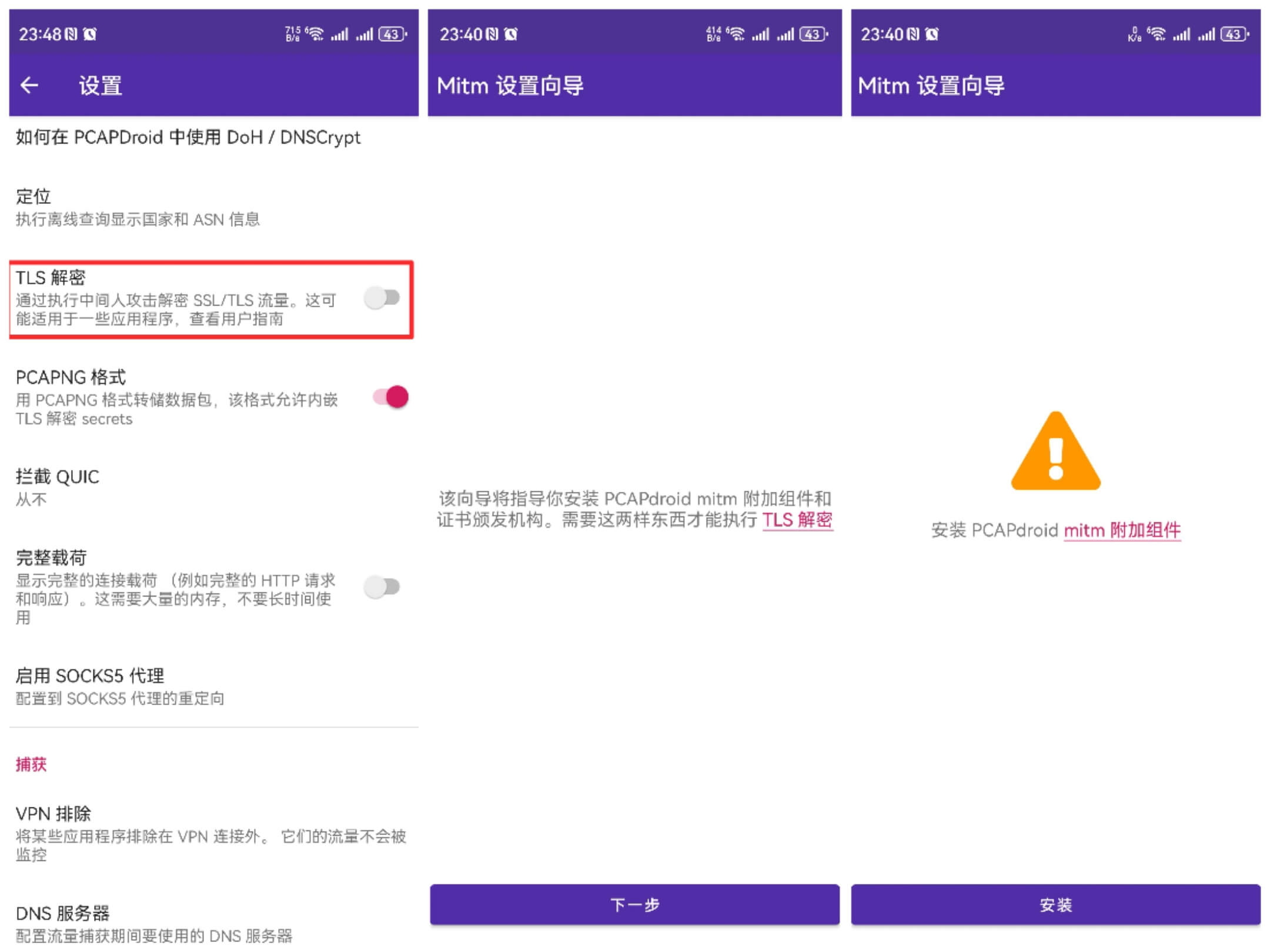Turn off the PCAPNG 格式 switch
1270x952 pixels.
[x=390, y=397]
